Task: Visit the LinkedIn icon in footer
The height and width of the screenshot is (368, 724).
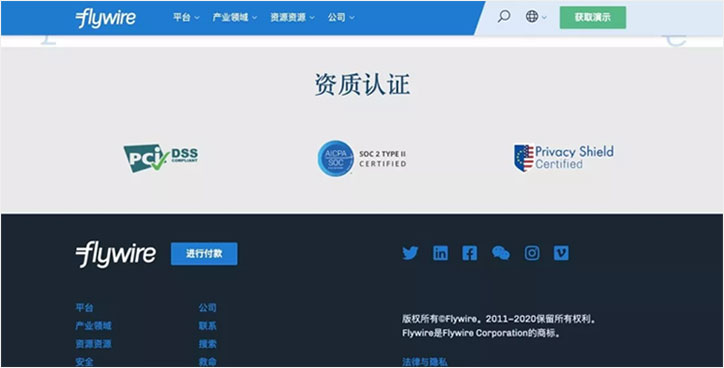Action: tap(440, 253)
